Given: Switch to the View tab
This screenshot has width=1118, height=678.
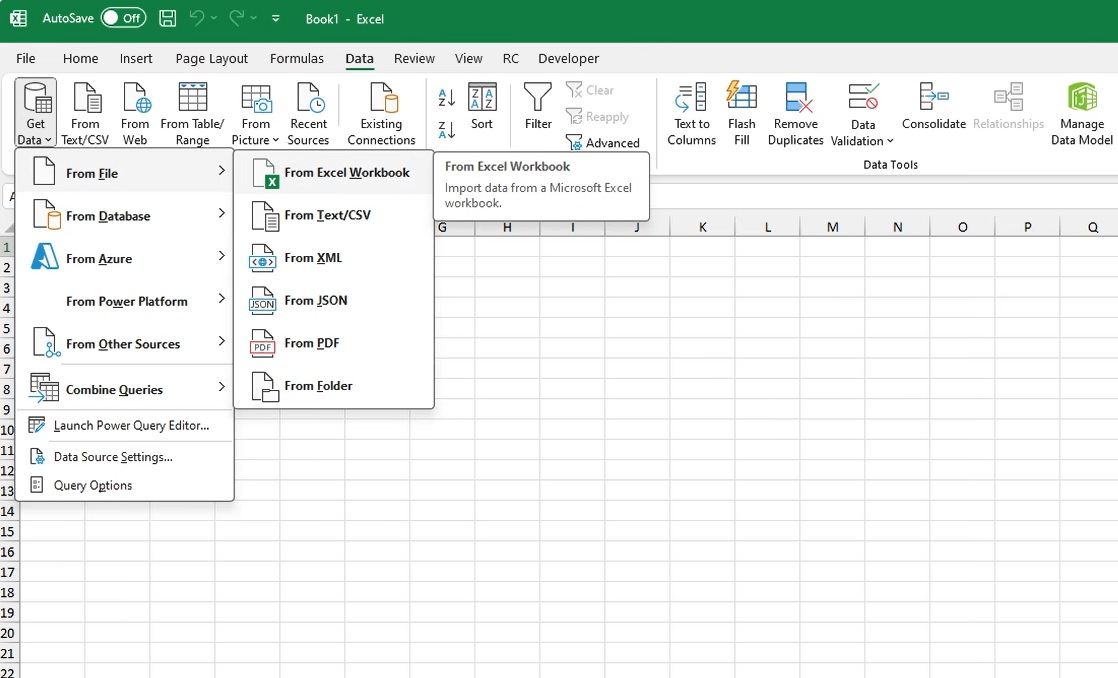Looking at the screenshot, I should pos(468,58).
